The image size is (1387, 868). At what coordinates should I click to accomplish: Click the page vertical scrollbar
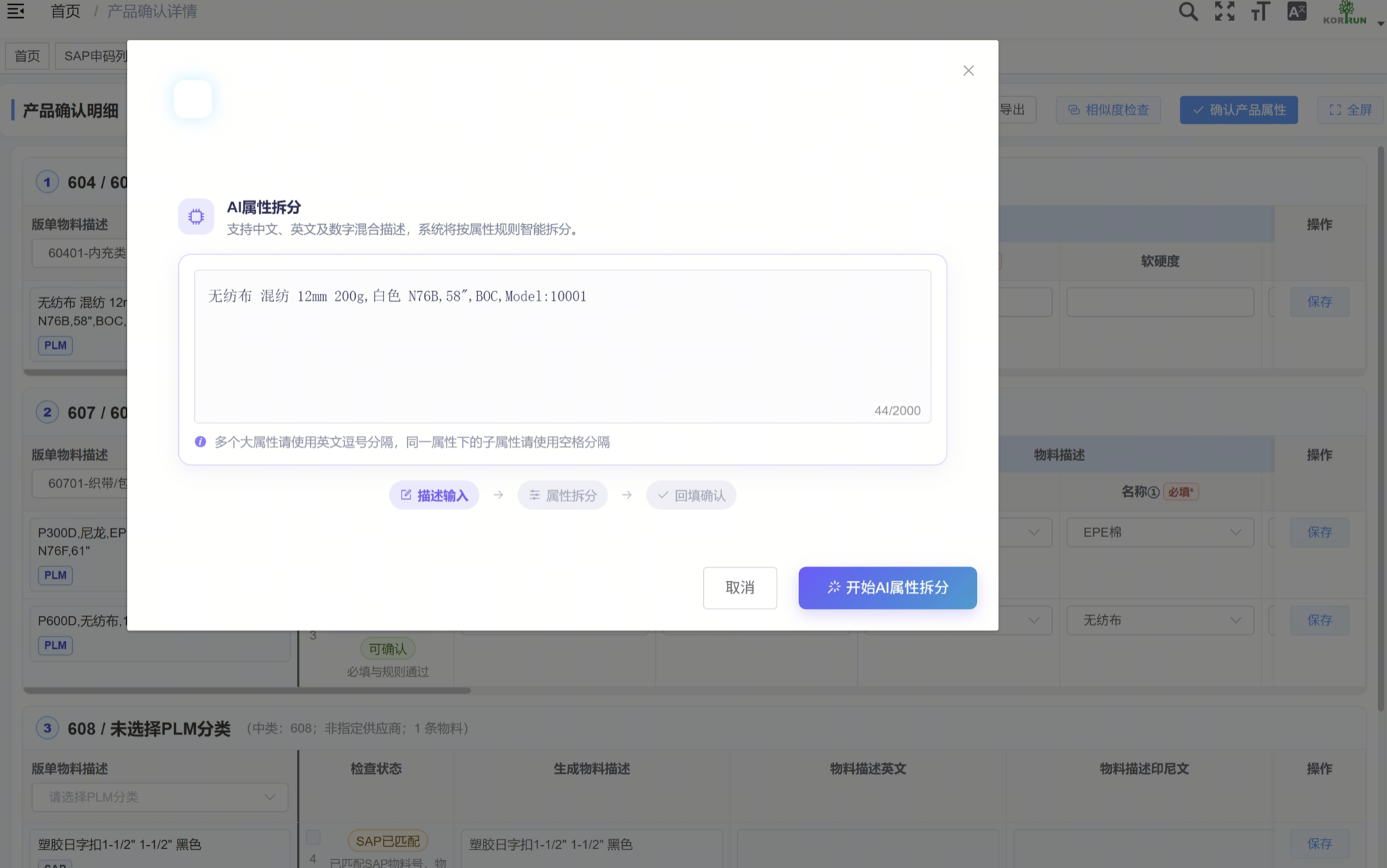point(1380,428)
